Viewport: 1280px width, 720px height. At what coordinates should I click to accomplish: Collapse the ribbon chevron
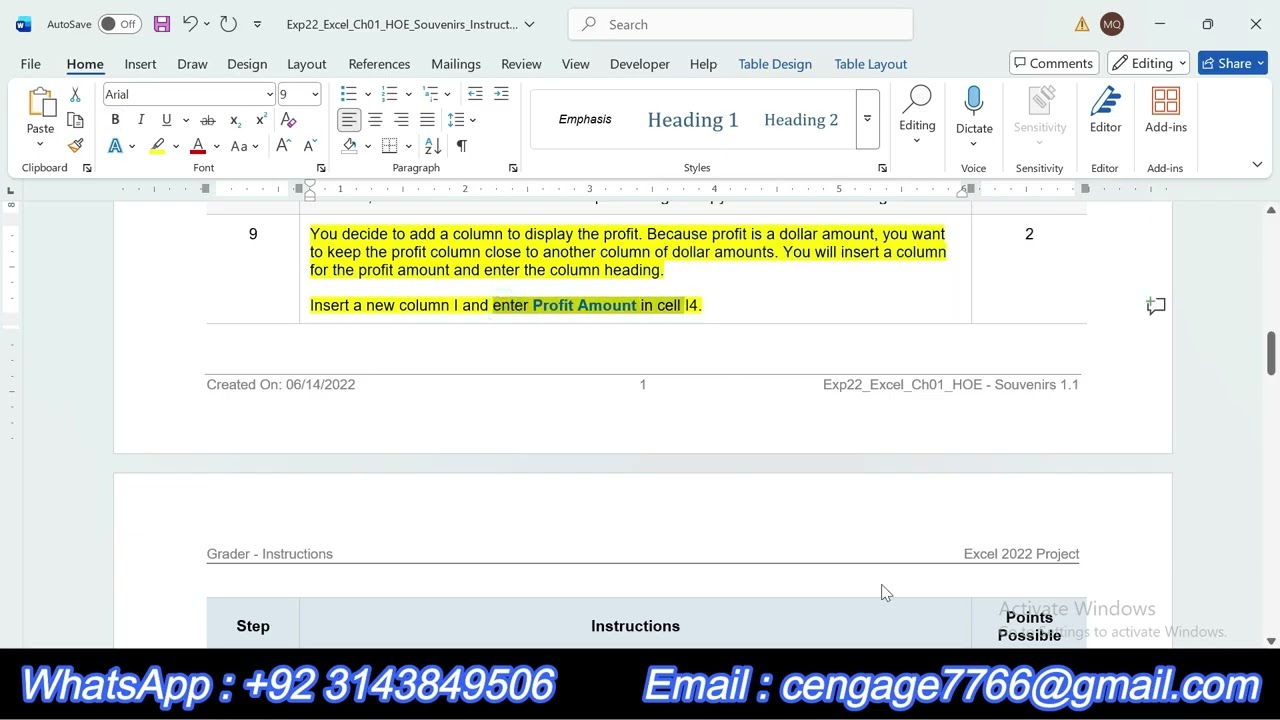pos(1257,164)
